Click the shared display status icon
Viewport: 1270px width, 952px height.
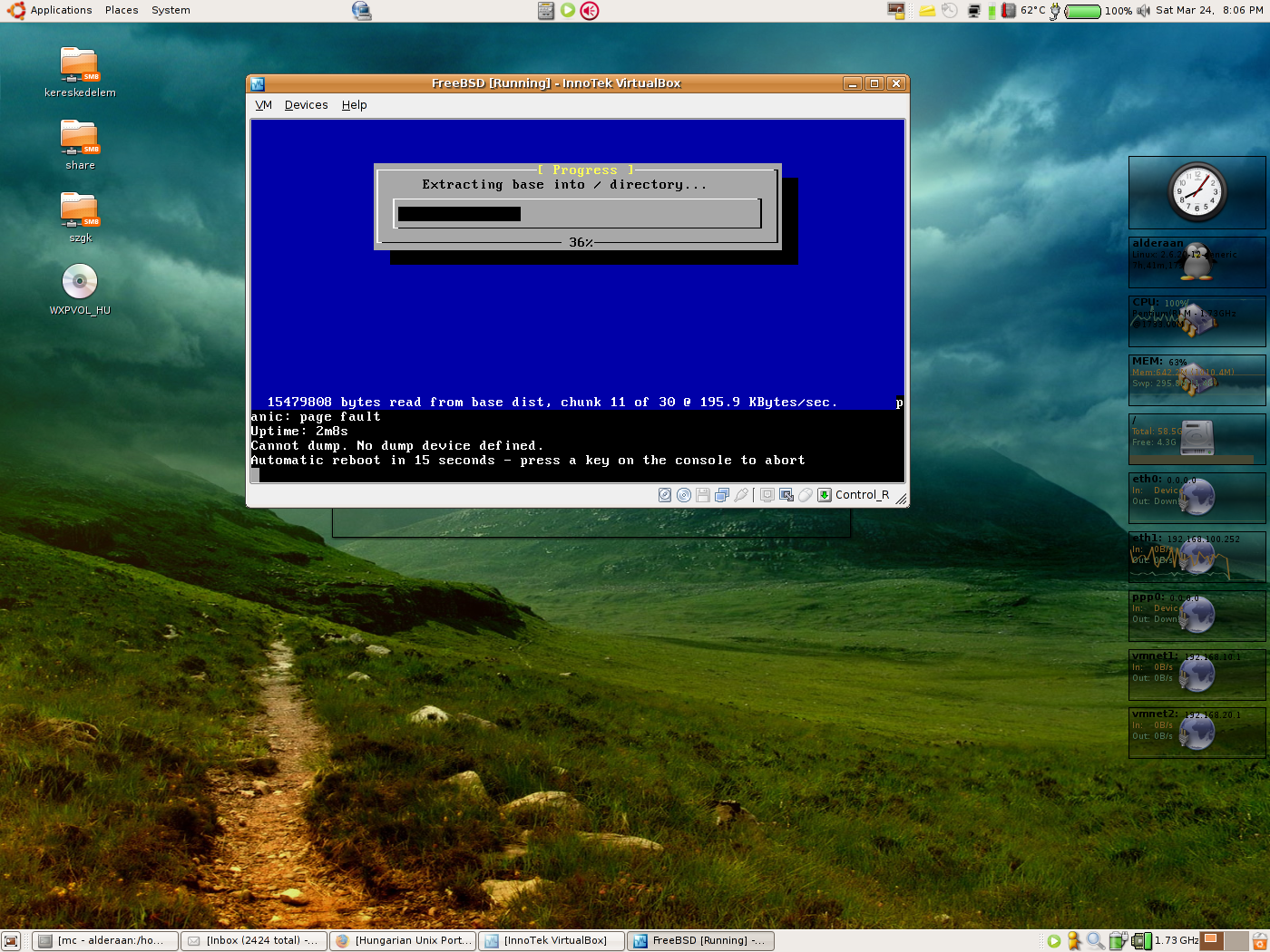click(x=767, y=495)
